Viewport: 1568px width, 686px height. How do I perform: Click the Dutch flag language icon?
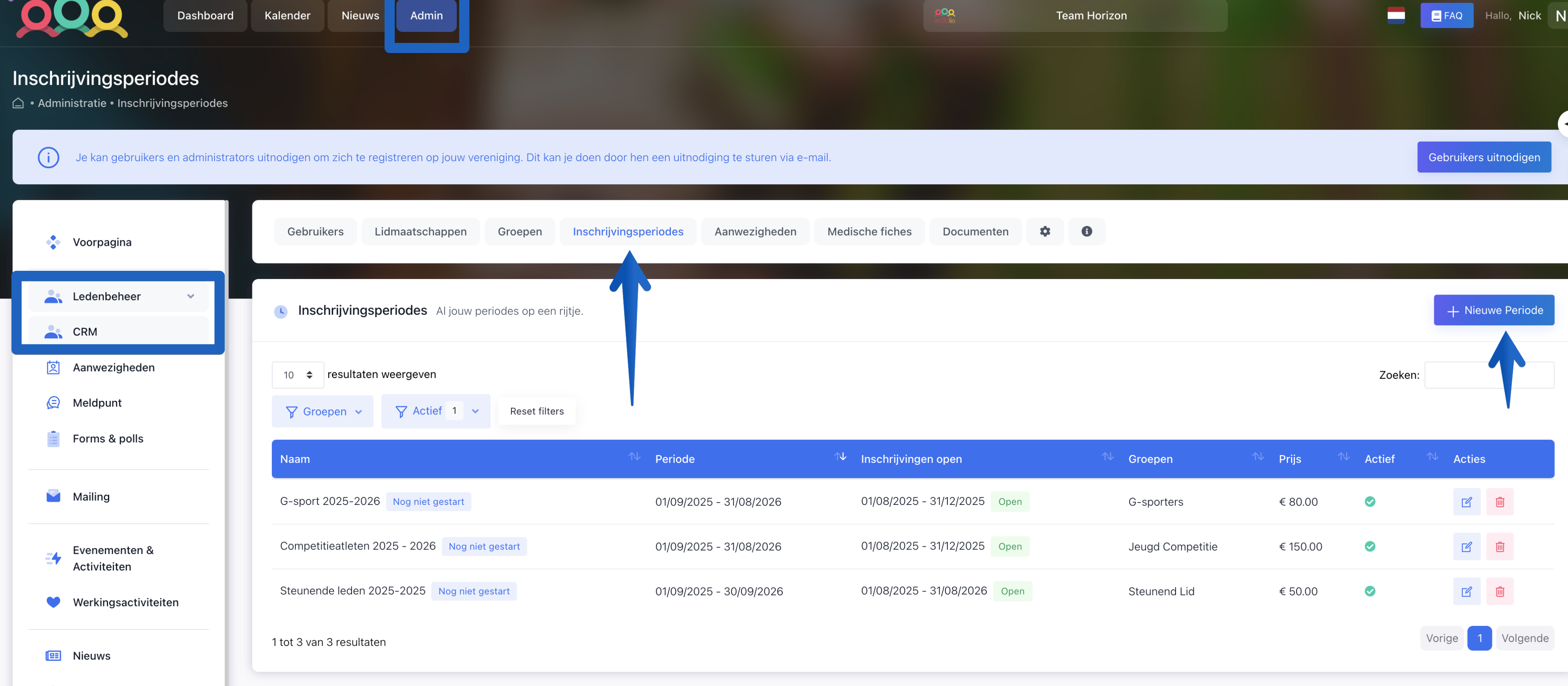[x=1396, y=15]
